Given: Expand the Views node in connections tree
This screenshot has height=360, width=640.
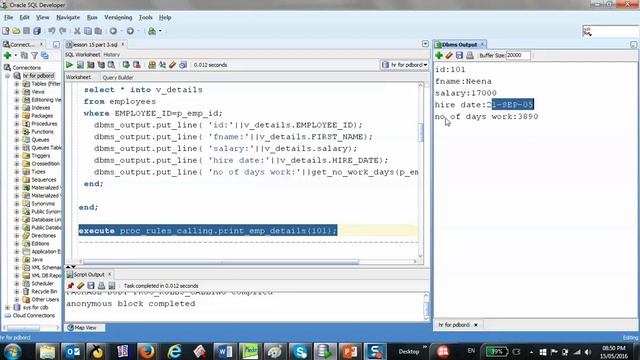Looking at the screenshot, I should point(17,92).
